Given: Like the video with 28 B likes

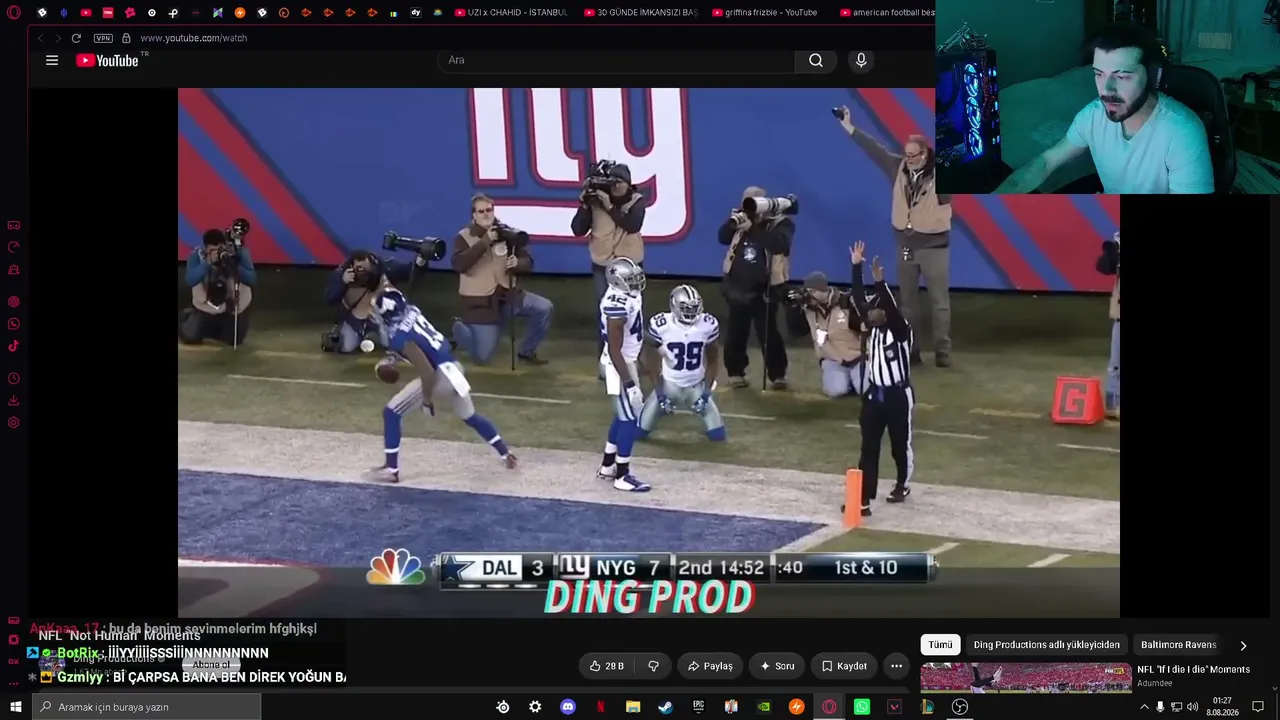Looking at the screenshot, I should [606, 666].
